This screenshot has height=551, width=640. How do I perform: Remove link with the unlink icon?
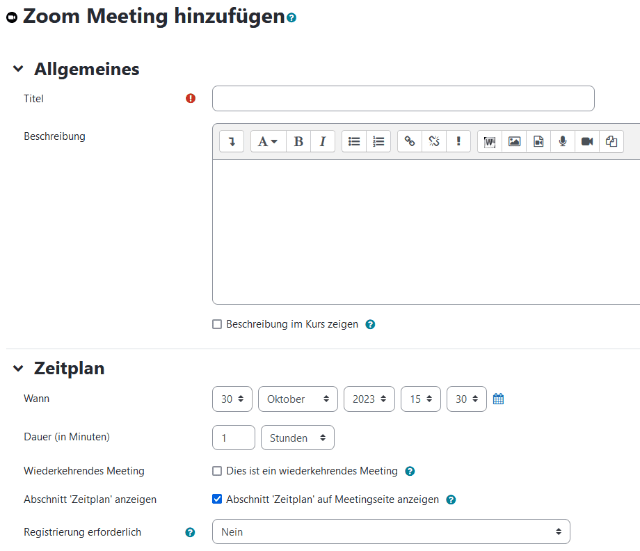(434, 142)
